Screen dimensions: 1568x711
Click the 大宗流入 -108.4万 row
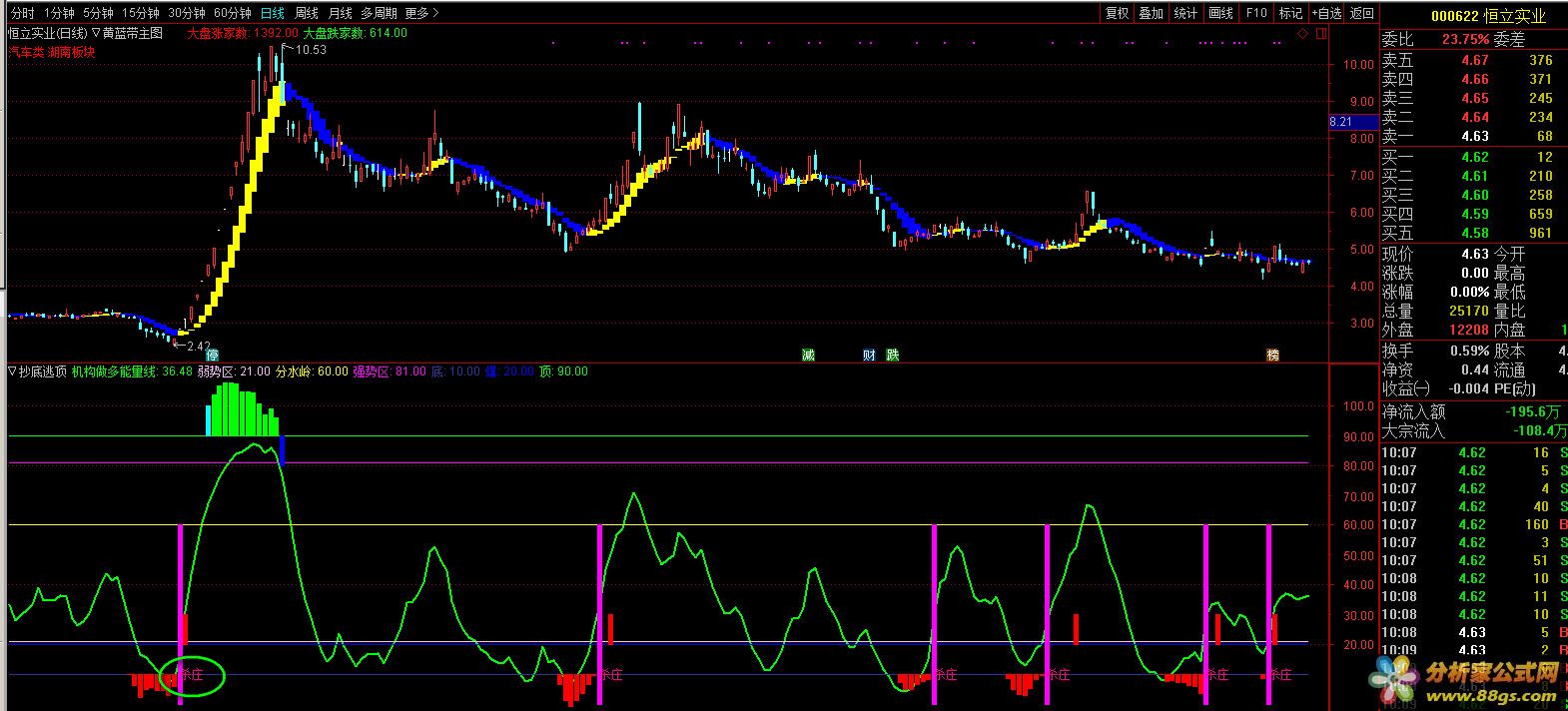pos(1474,430)
